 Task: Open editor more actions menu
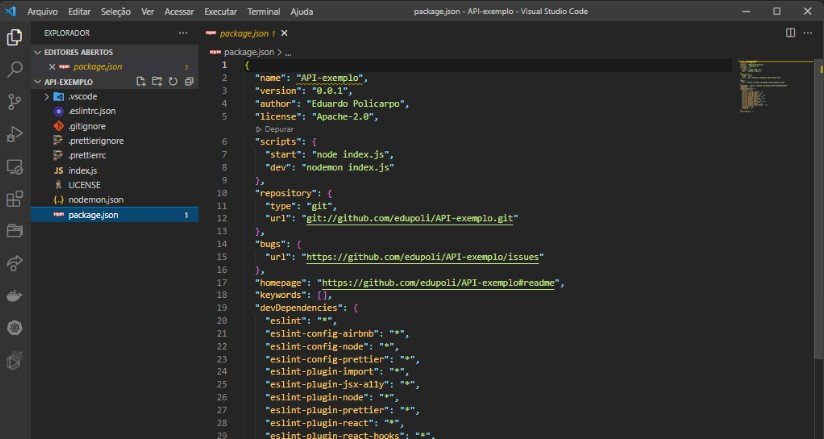pyautogui.click(x=808, y=33)
